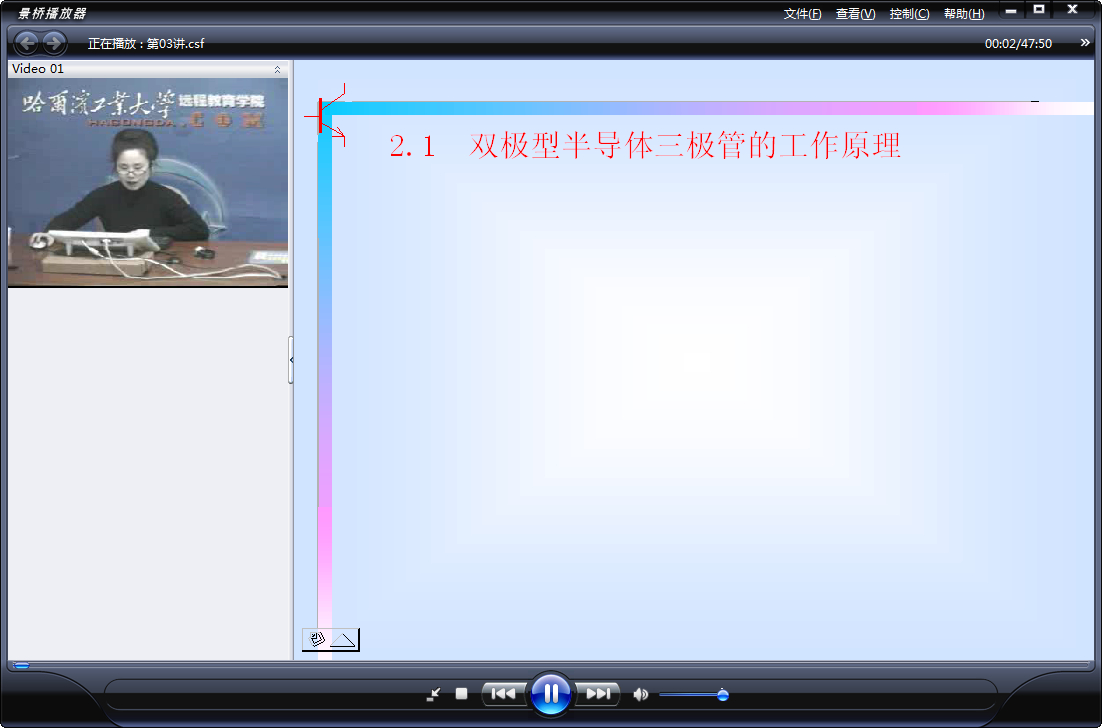Open the 控制(C) menu
The image size is (1102, 728).
pyautogui.click(x=909, y=13)
